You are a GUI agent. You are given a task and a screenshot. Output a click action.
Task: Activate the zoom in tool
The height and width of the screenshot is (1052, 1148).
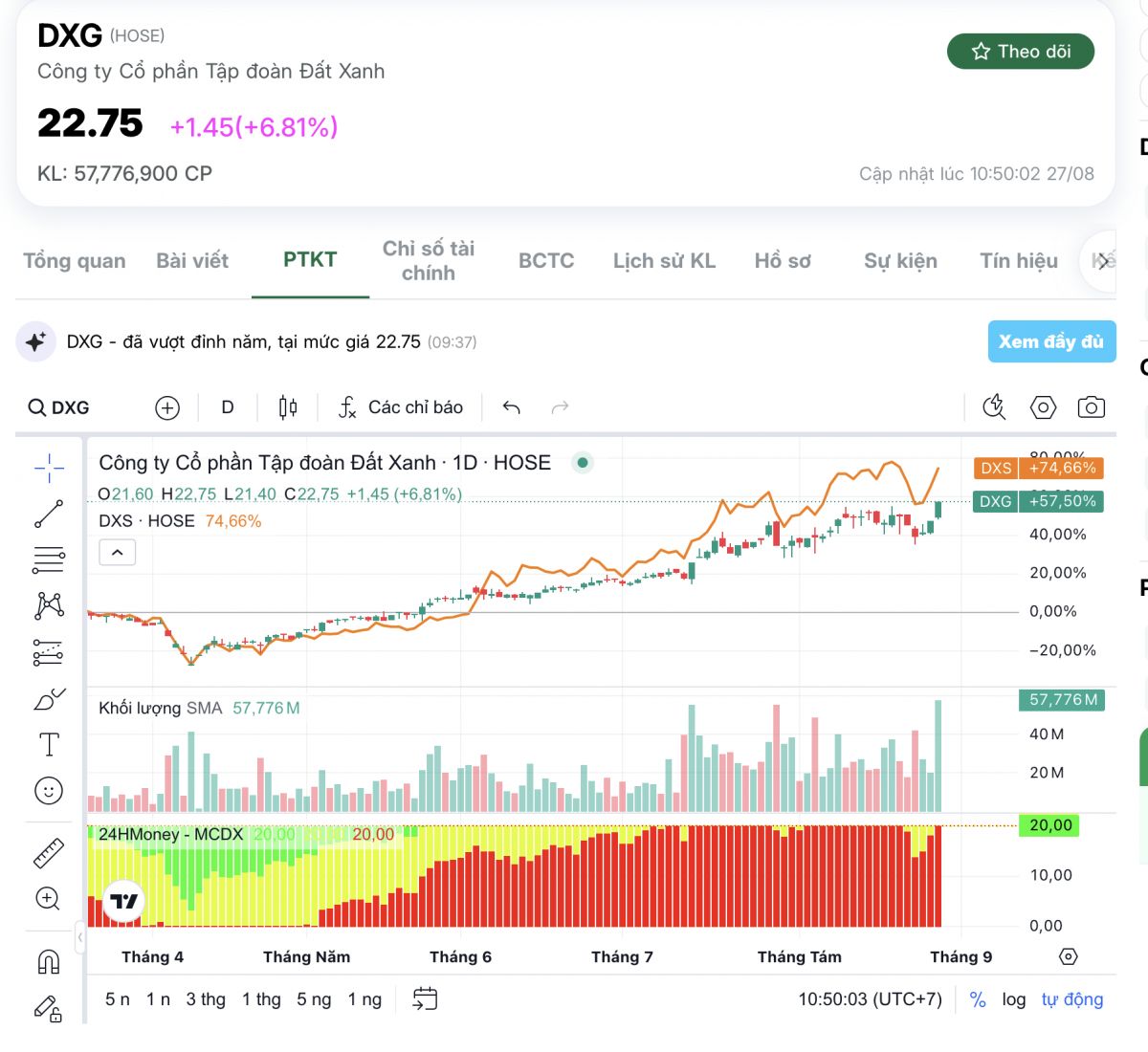click(49, 899)
